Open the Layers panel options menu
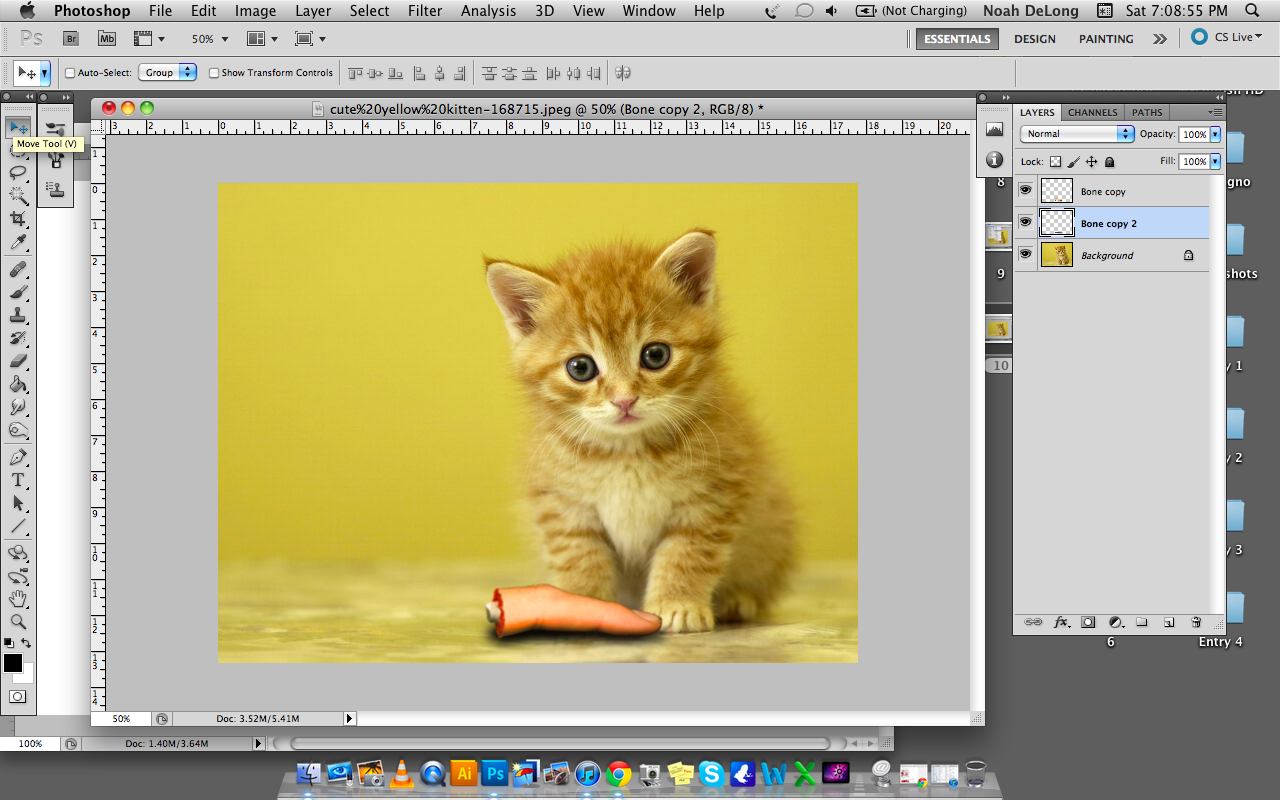The width and height of the screenshot is (1280, 800). 1214,112
